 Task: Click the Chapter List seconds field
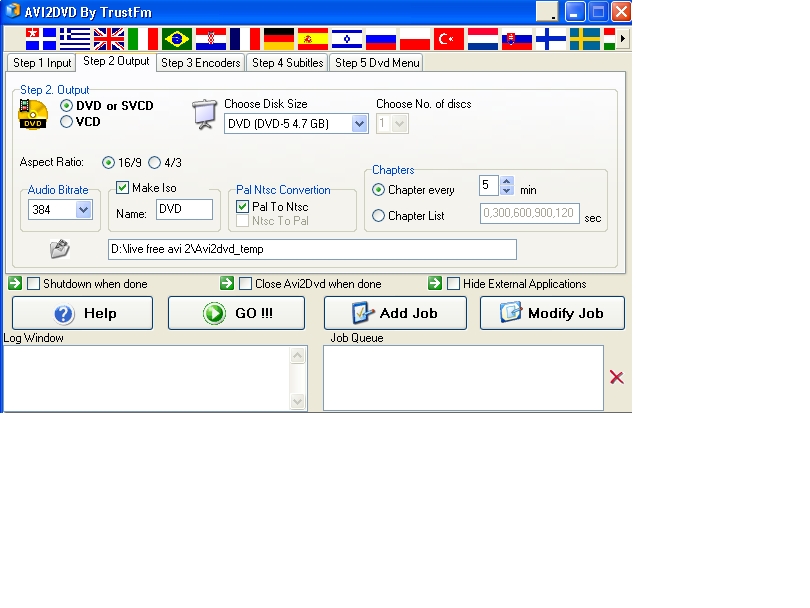tap(529, 213)
